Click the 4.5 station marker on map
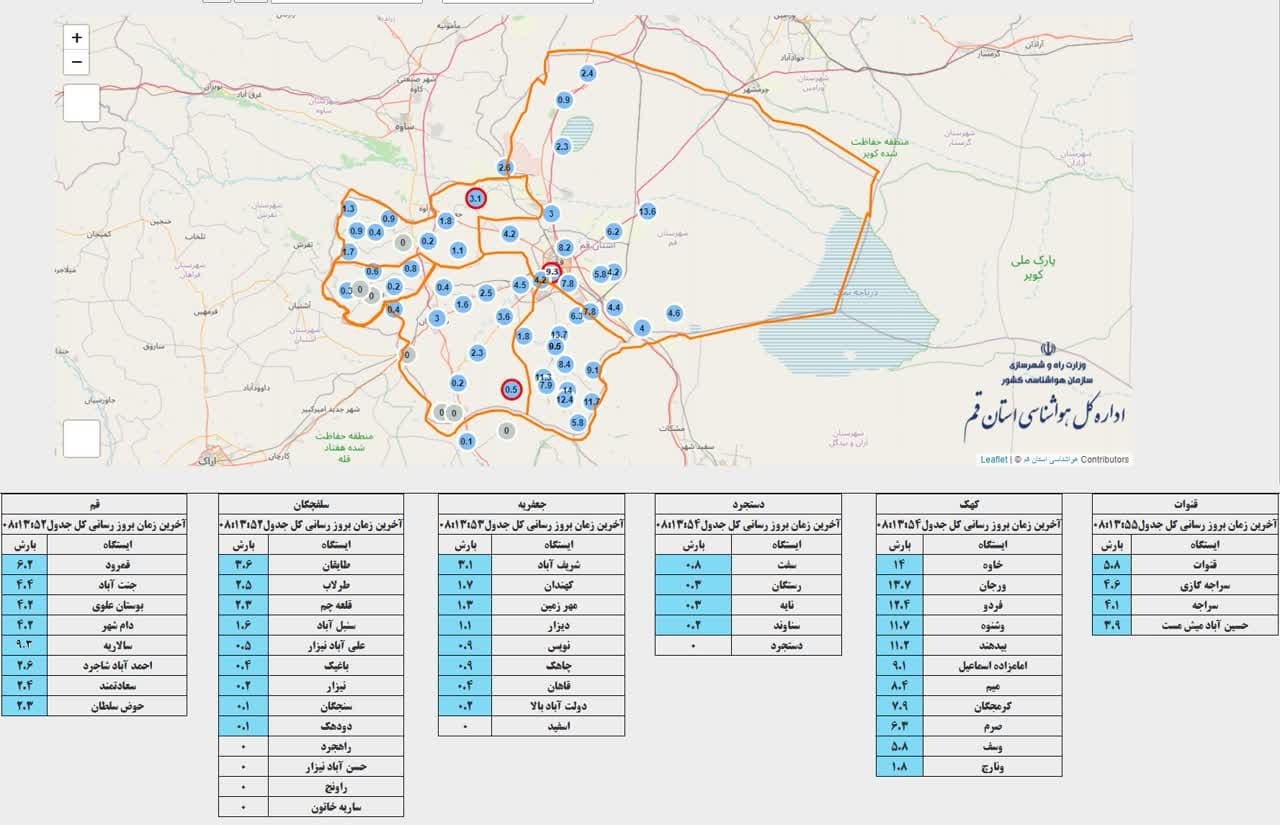Image resolution: width=1280 pixels, height=825 pixels. [520, 285]
